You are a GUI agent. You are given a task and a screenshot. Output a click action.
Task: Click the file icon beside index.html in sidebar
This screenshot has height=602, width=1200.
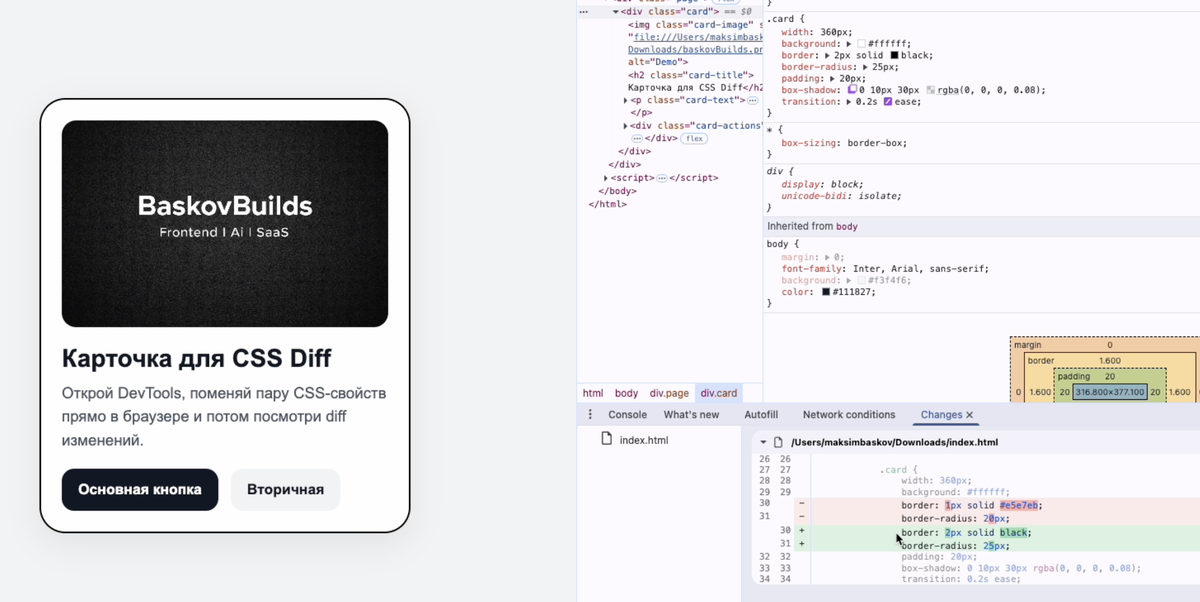tap(606, 439)
